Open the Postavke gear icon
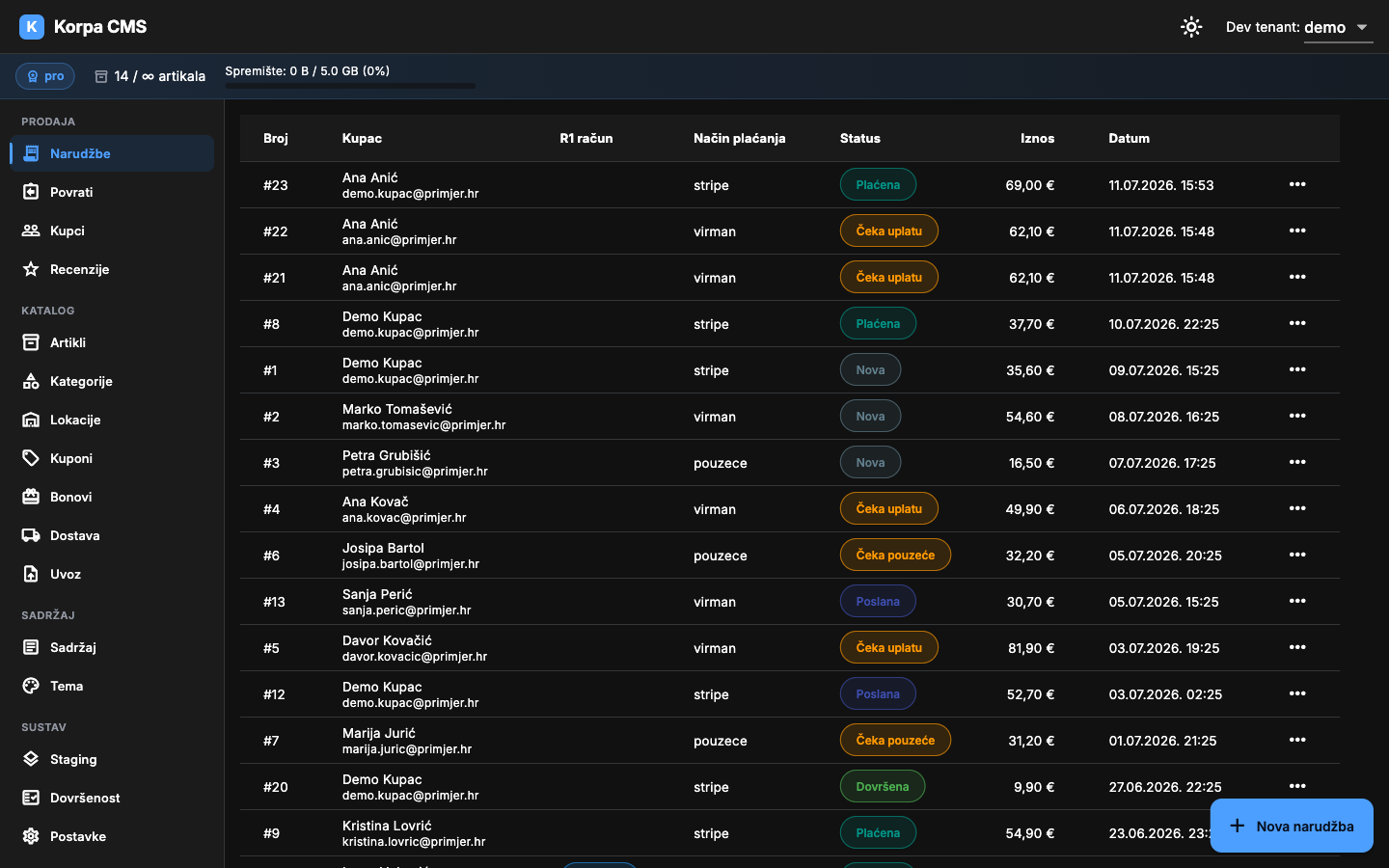Screen dimensions: 1389x868 31,836
